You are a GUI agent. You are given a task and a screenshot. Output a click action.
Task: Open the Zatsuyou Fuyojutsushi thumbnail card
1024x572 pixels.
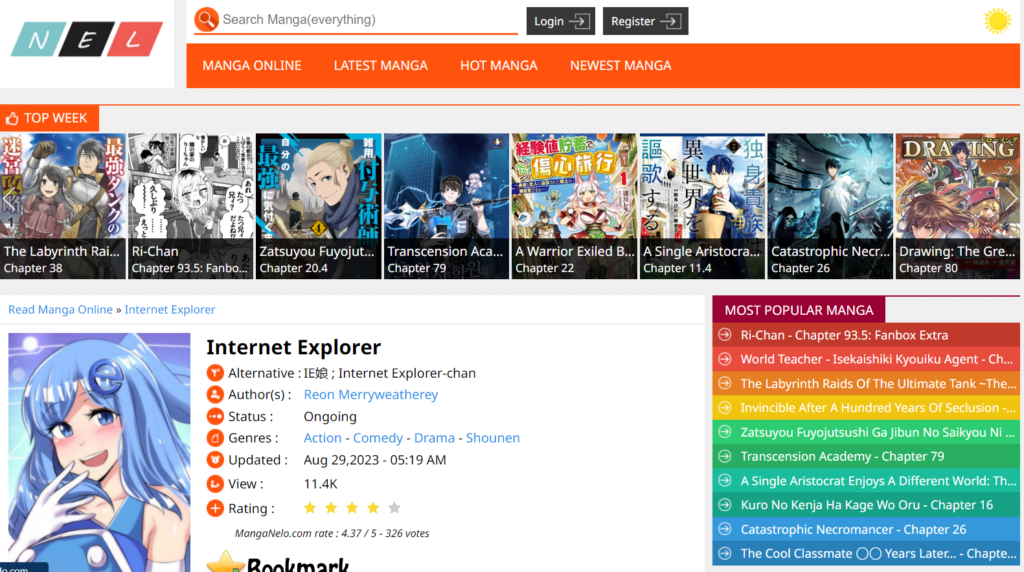click(x=319, y=206)
